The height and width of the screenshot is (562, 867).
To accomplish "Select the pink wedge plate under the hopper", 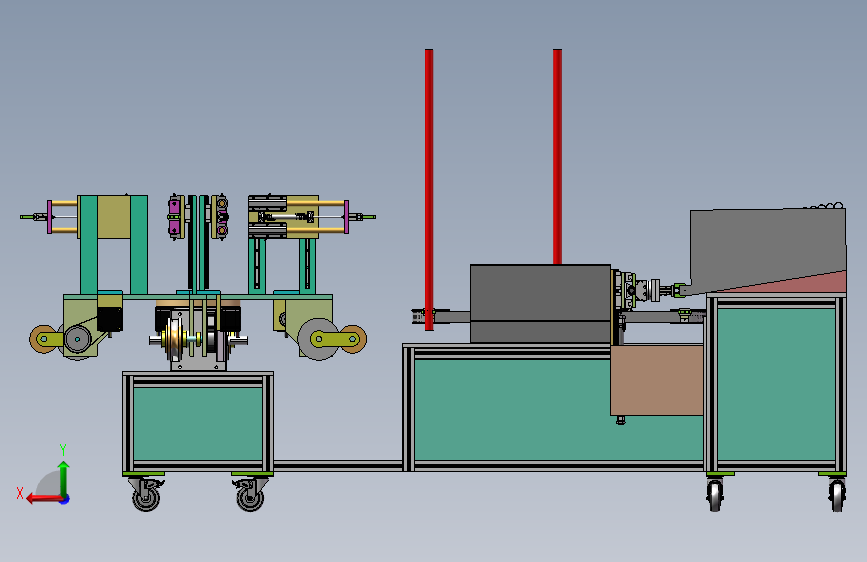I will (796, 282).
